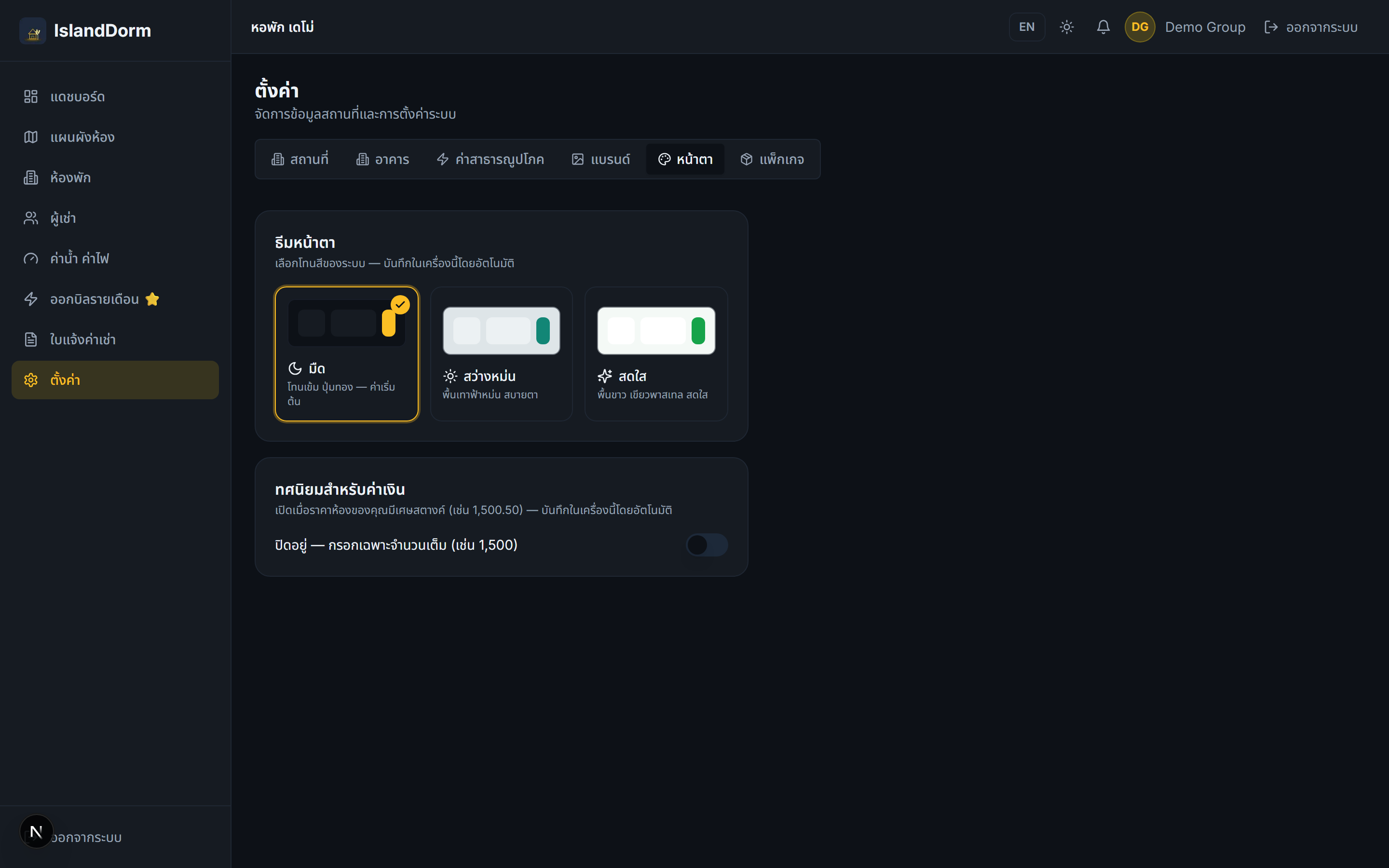Open ออกบิลรายเดือน monthly billing
1389x868 pixels.
tap(115, 299)
